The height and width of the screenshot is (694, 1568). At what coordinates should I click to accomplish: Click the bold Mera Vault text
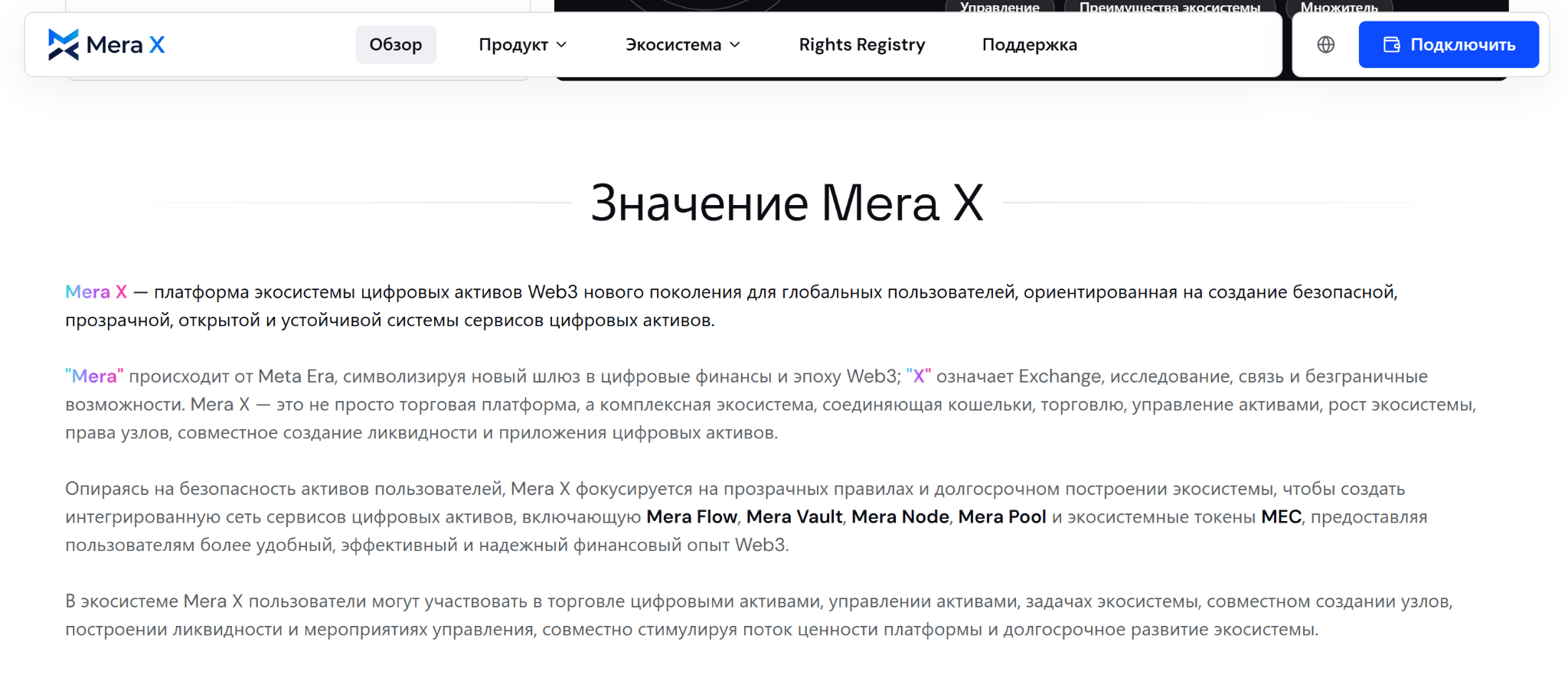795,516
